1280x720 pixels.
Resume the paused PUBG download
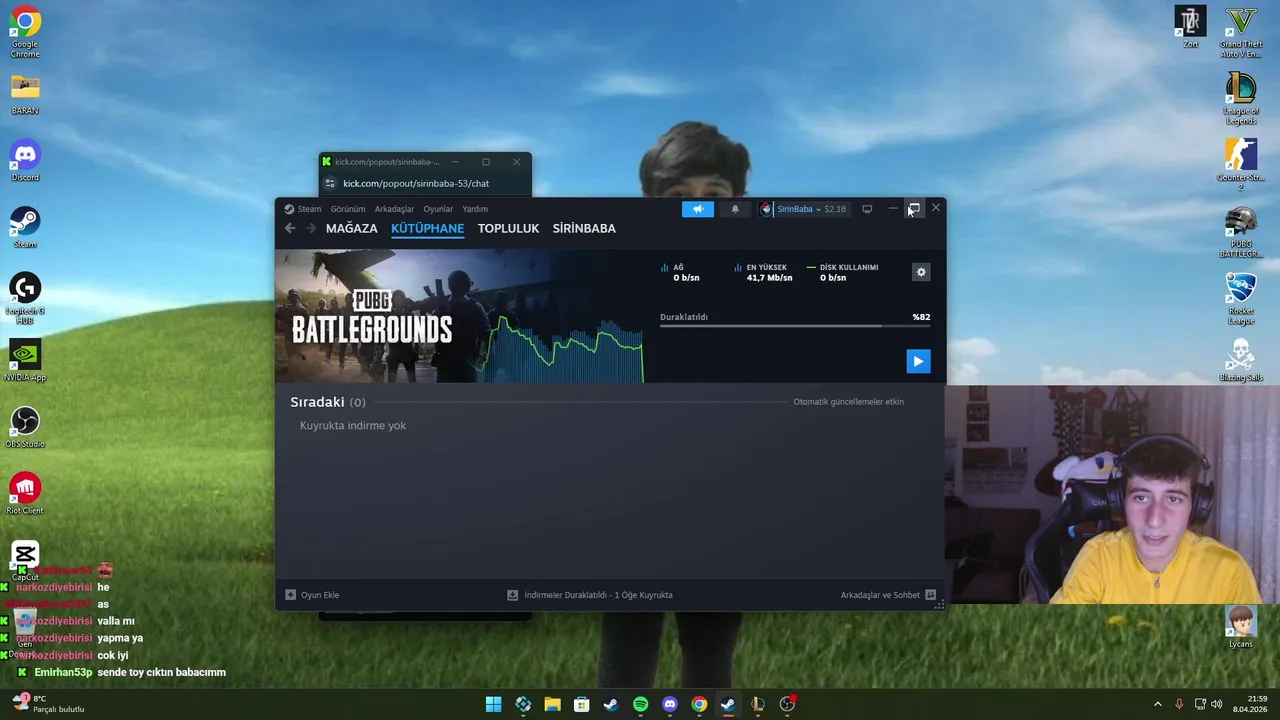[x=918, y=361]
